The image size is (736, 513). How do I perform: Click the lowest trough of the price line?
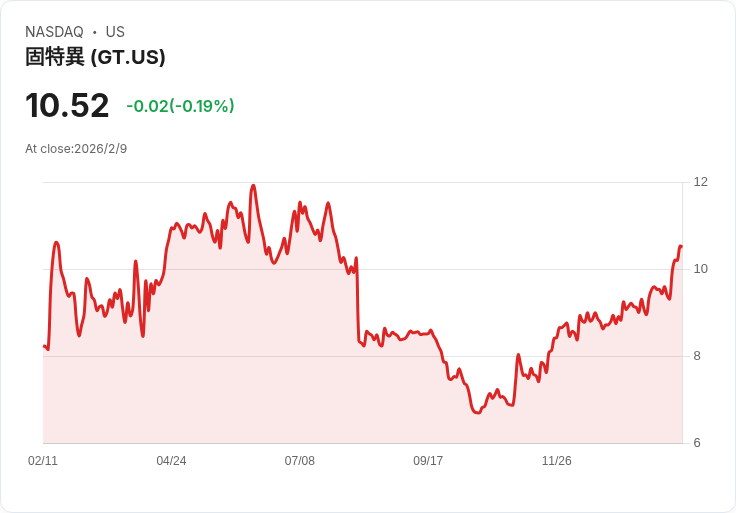pos(476,412)
